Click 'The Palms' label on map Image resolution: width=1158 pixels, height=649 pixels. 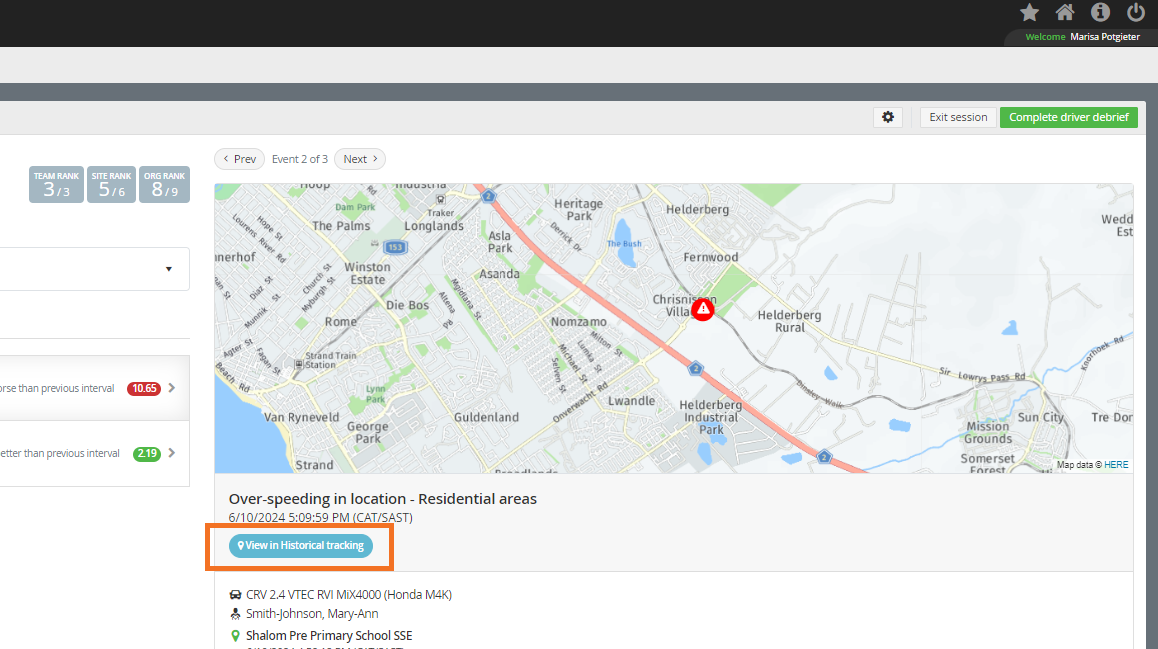pyautogui.click(x=341, y=226)
